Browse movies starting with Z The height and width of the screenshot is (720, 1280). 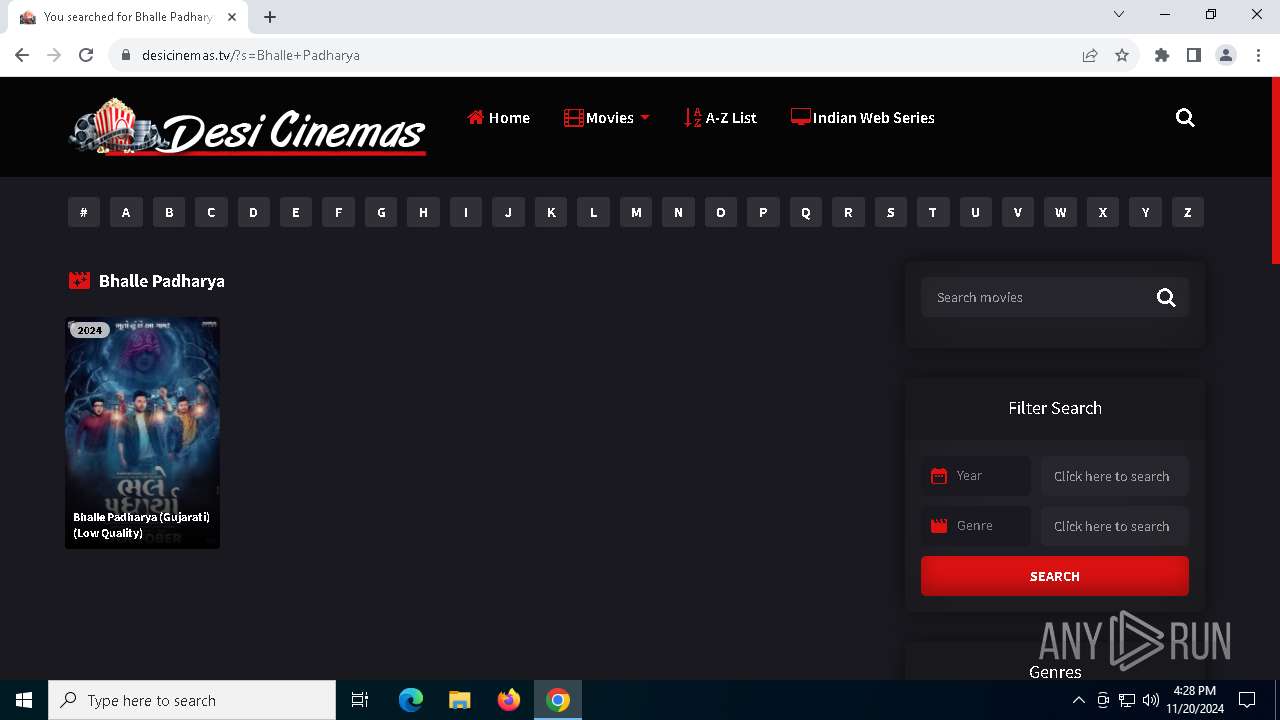click(1188, 212)
